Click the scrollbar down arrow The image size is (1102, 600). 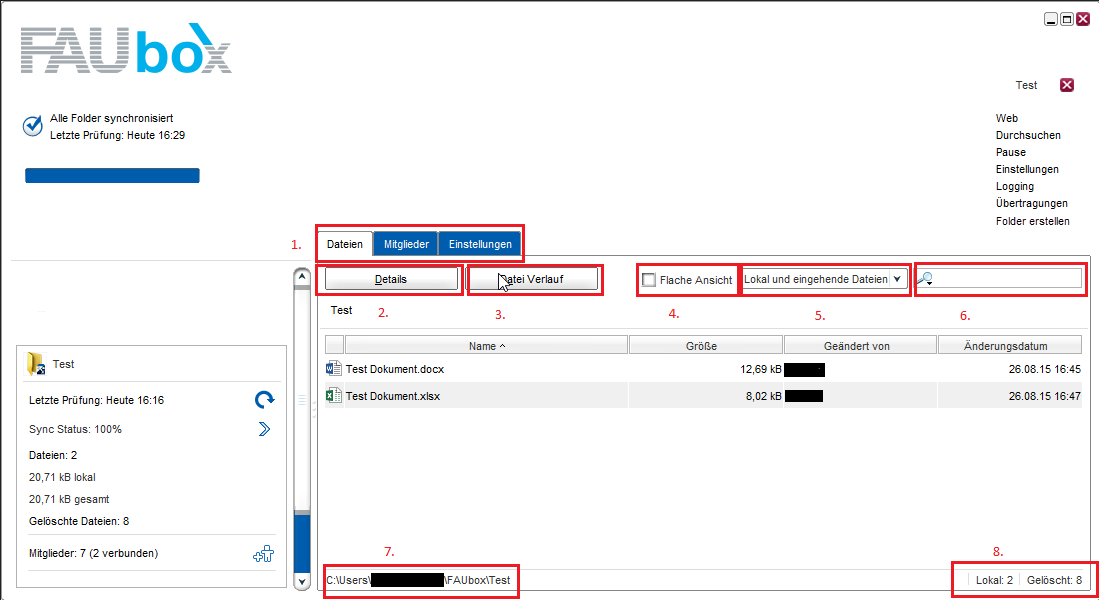[302, 582]
